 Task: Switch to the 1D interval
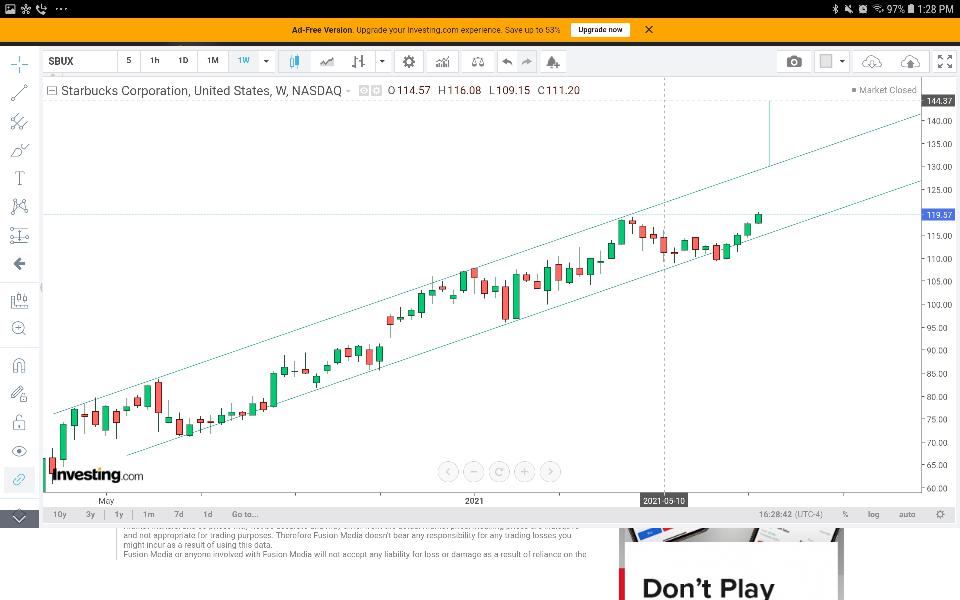[x=183, y=61]
